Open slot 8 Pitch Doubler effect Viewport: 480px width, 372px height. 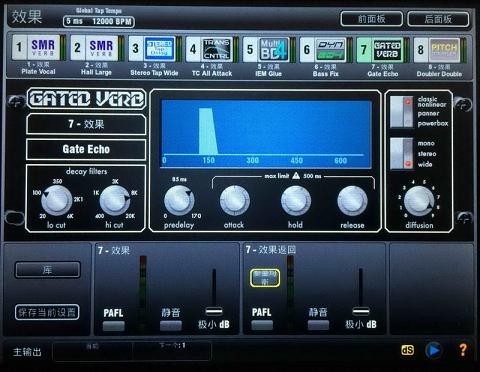coord(438,50)
